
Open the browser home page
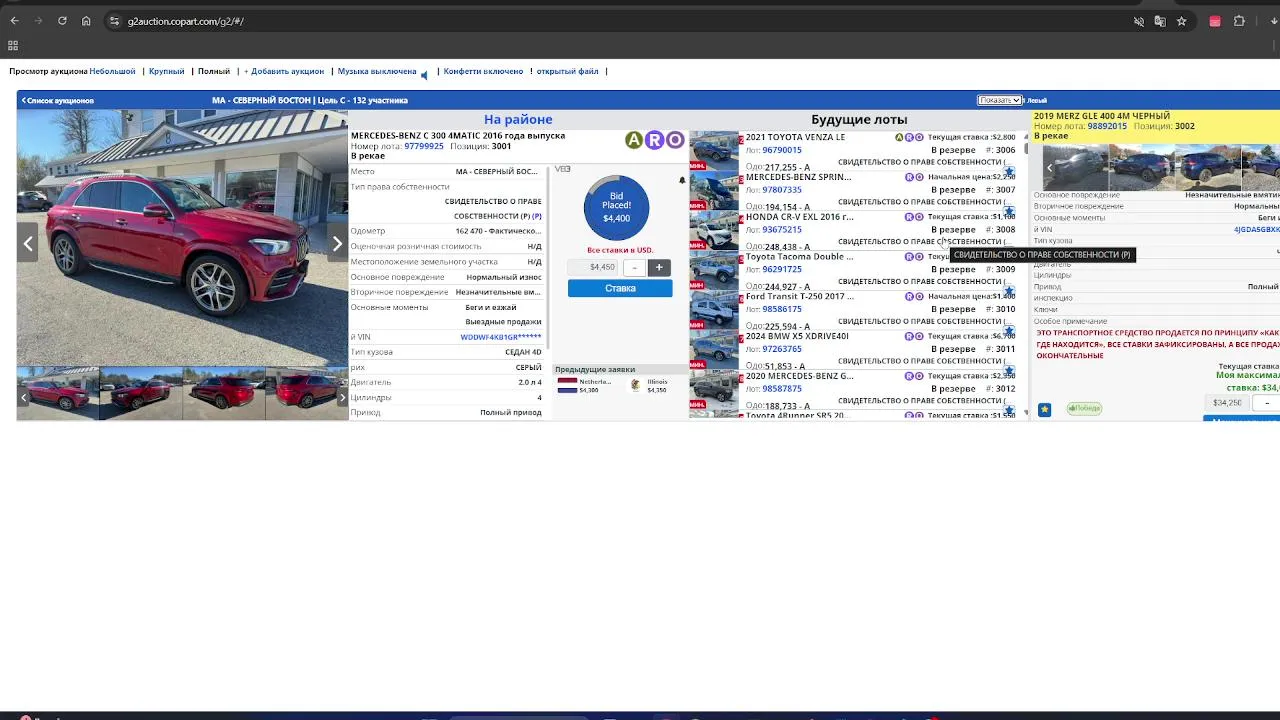86,21
